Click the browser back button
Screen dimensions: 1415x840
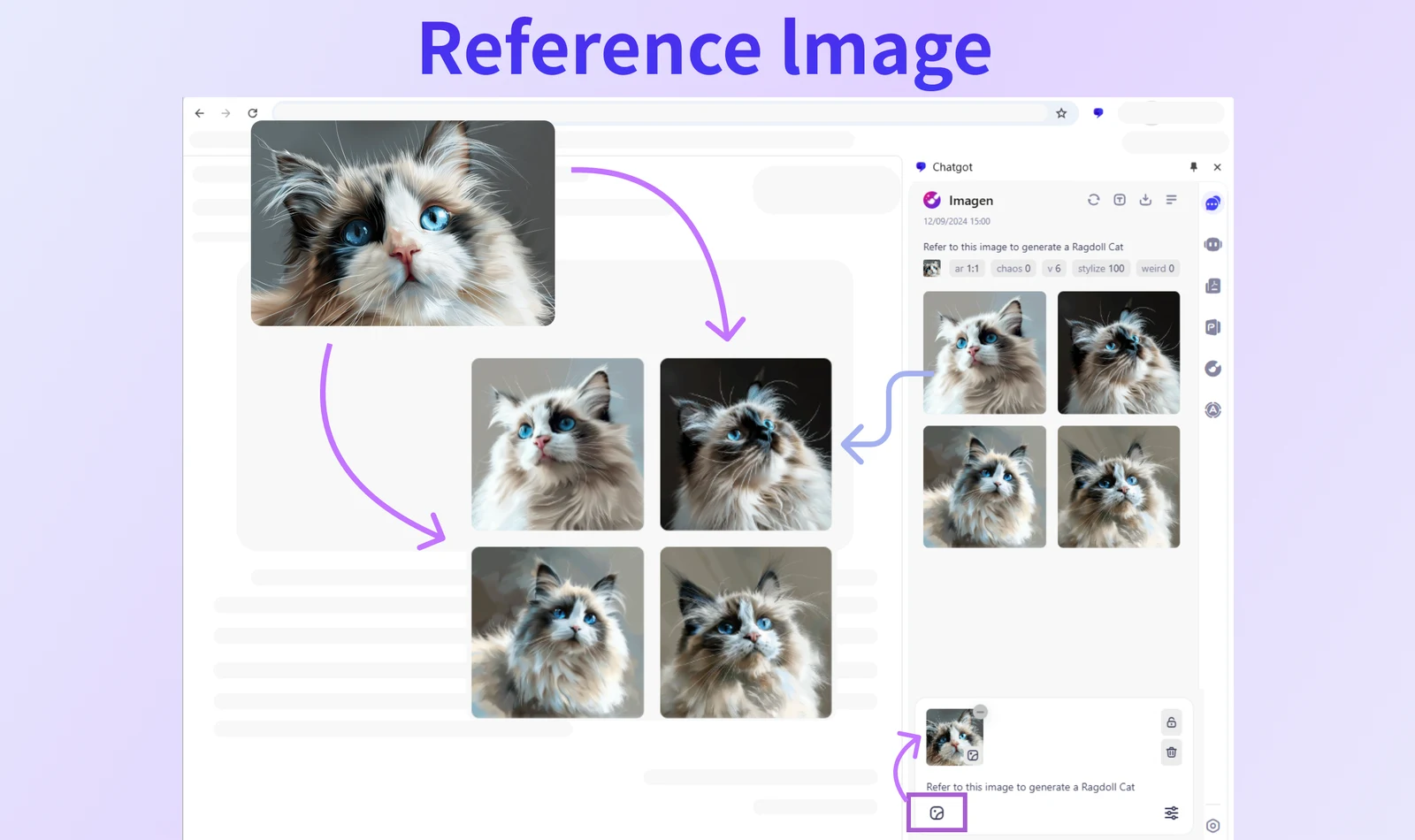coord(200,113)
